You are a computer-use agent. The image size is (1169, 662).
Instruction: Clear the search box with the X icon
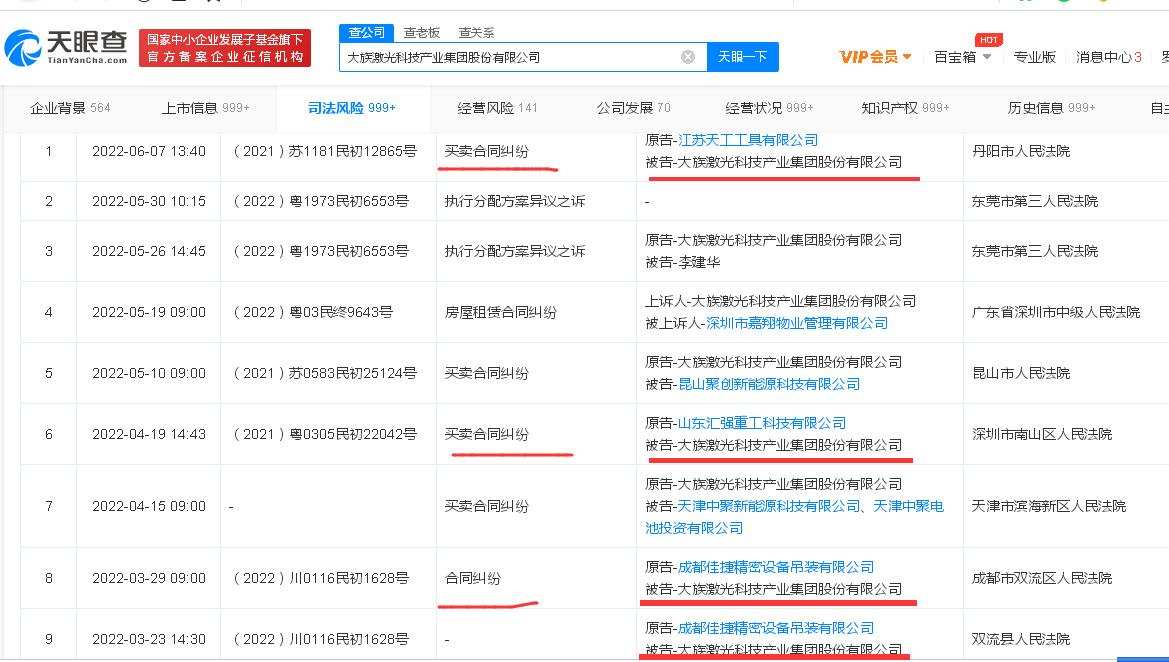click(x=688, y=57)
